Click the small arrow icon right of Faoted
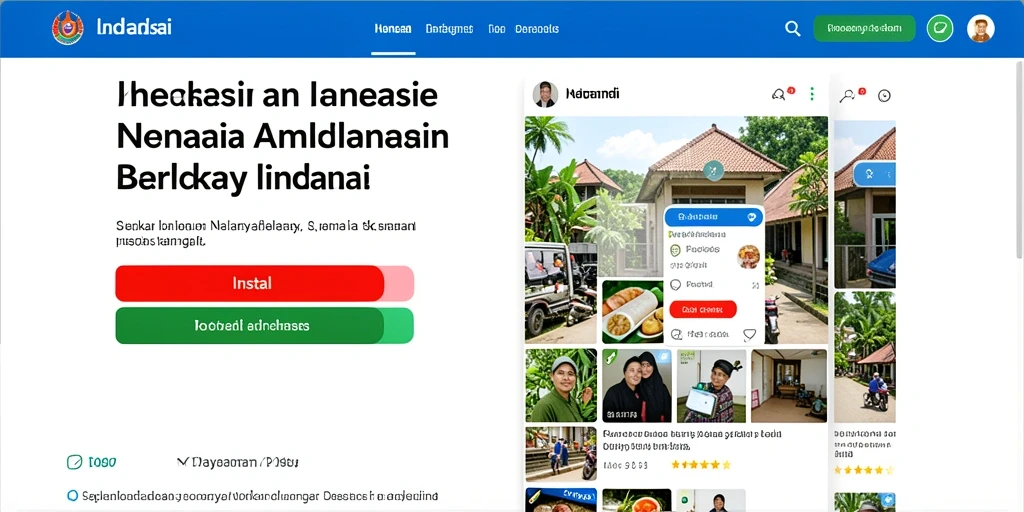Image resolution: width=1024 pixels, height=512 pixels. click(755, 285)
